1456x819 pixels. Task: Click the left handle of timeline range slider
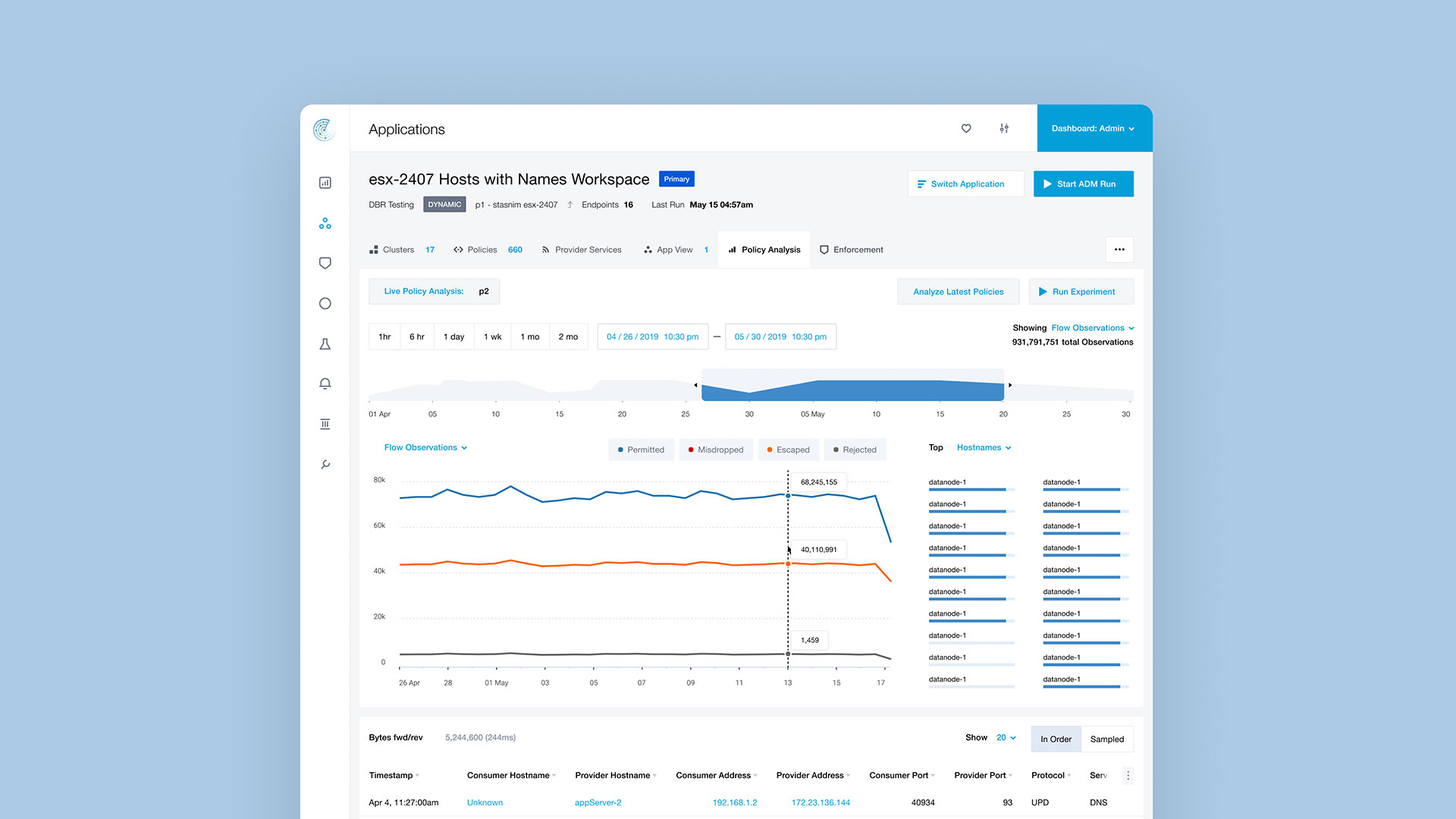tap(696, 385)
